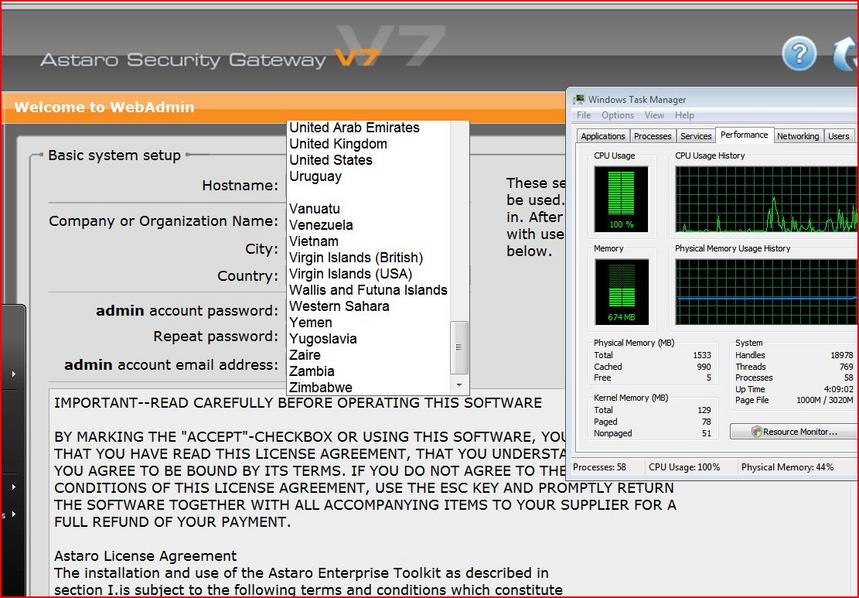
Task: Switch to the Services tab
Action: tap(696, 136)
